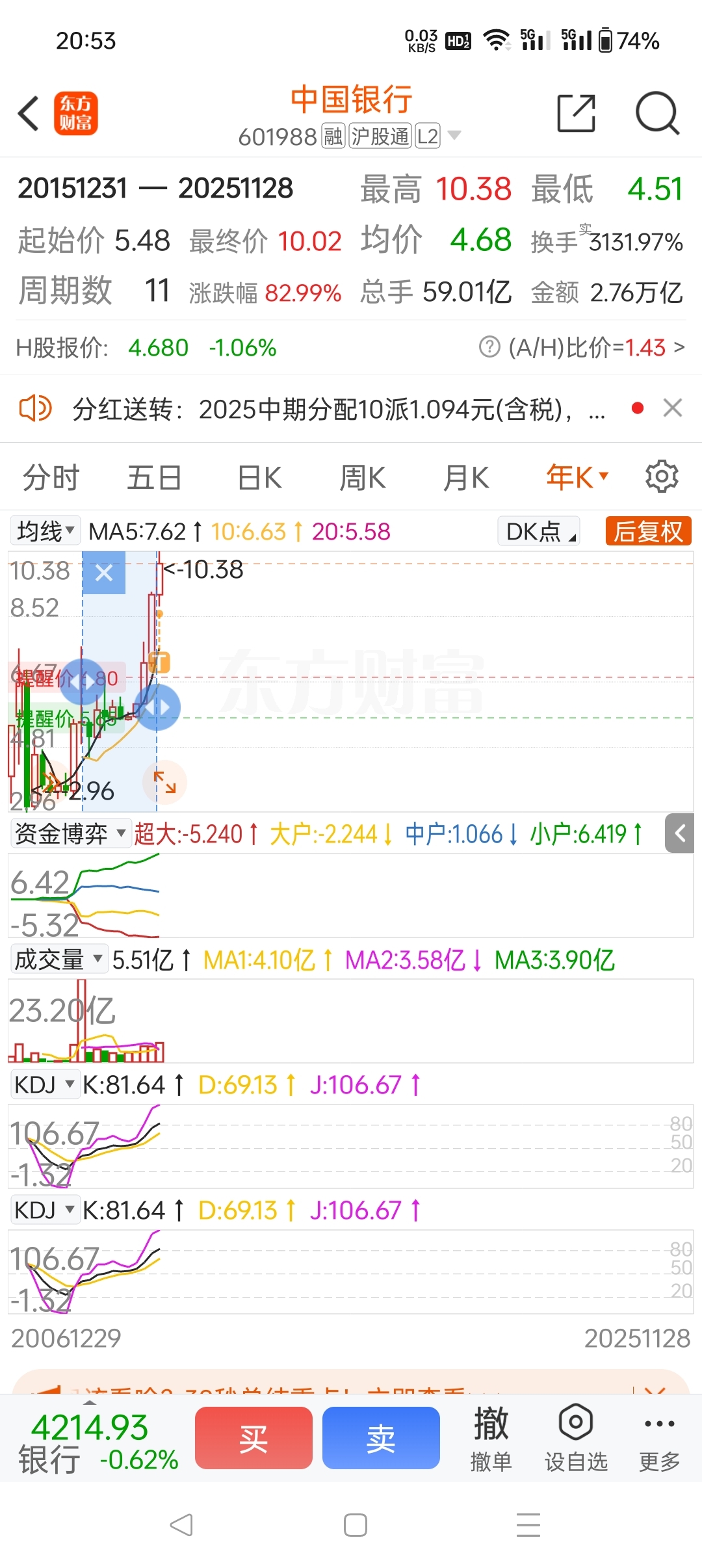Tap Android recent apps button
Screen dimensions: 702x1568
[x=528, y=1524]
